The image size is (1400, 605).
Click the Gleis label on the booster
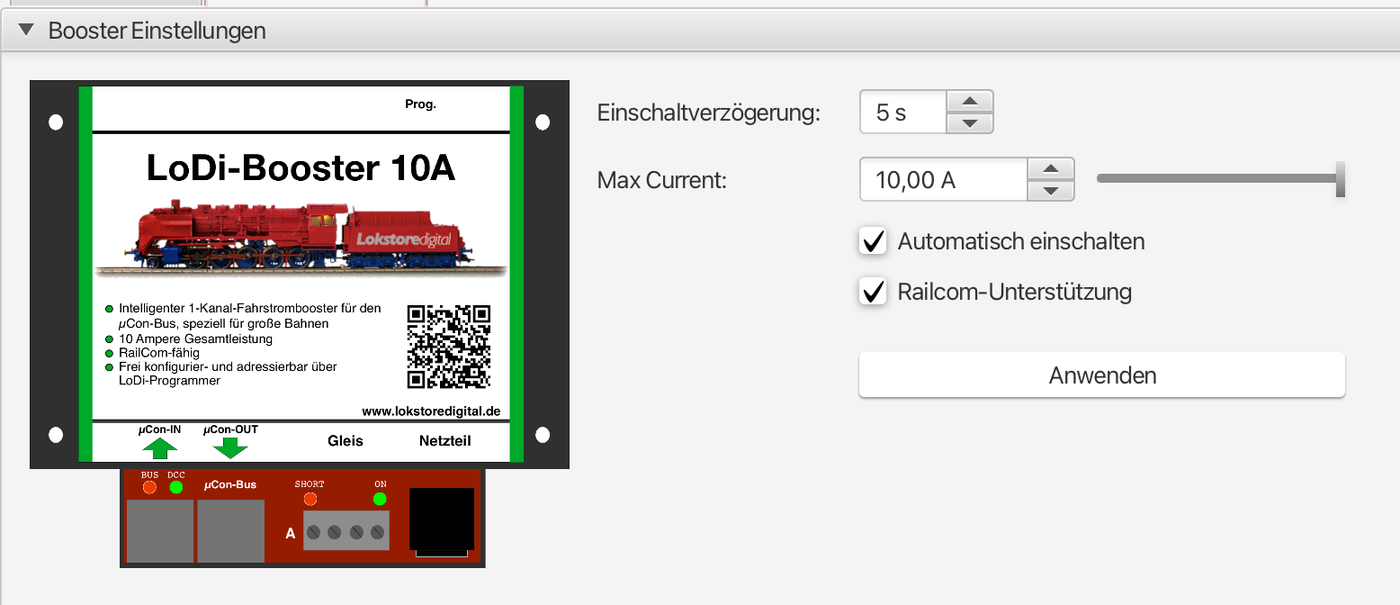[346, 441]
